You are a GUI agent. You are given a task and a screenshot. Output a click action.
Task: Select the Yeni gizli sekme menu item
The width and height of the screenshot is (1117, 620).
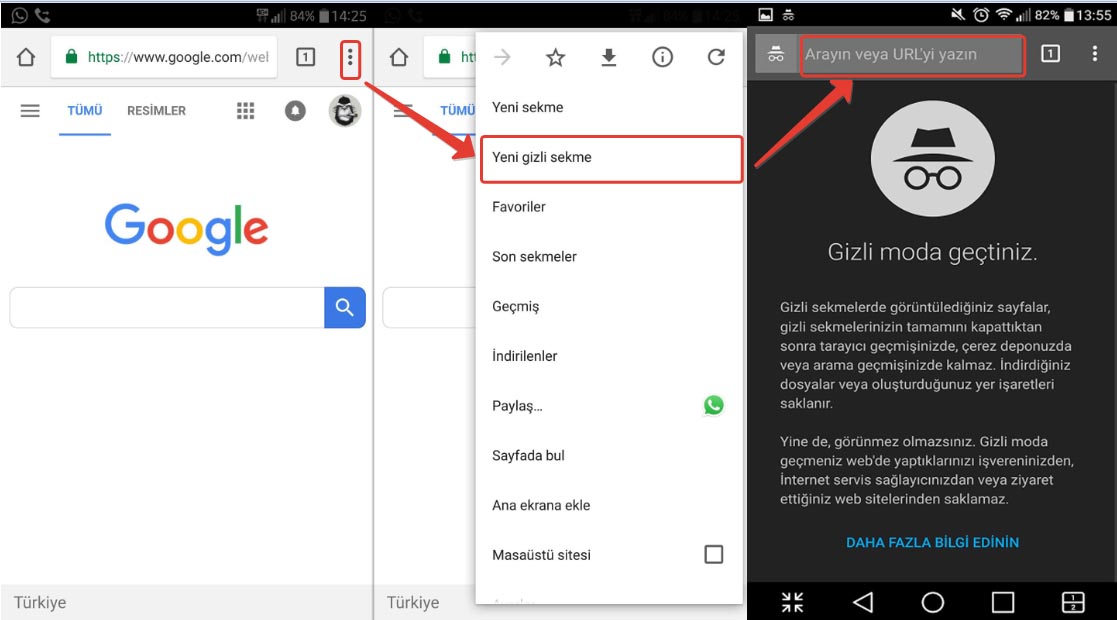[611, 158]
